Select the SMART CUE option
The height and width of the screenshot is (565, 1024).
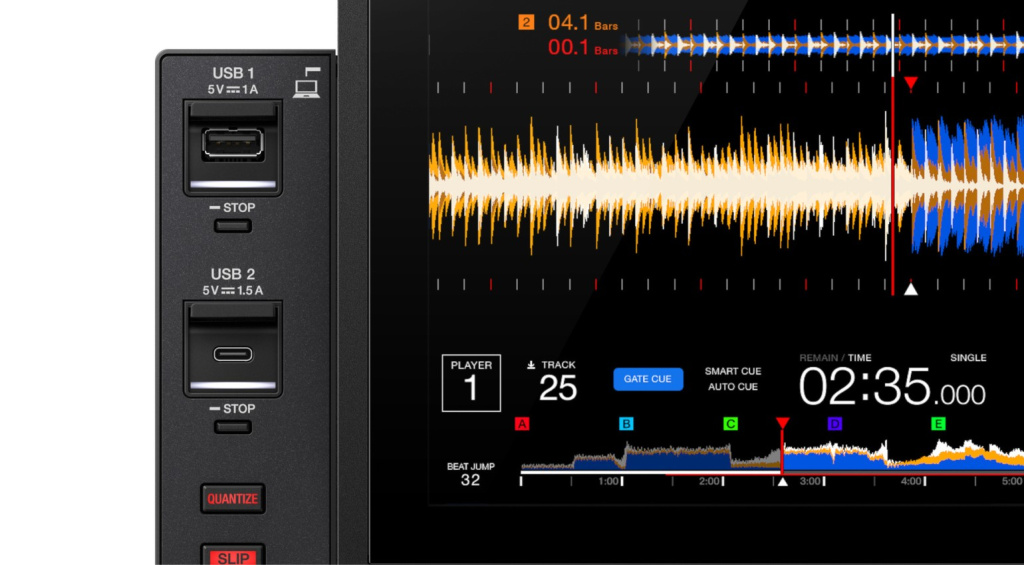coord(732,371)
